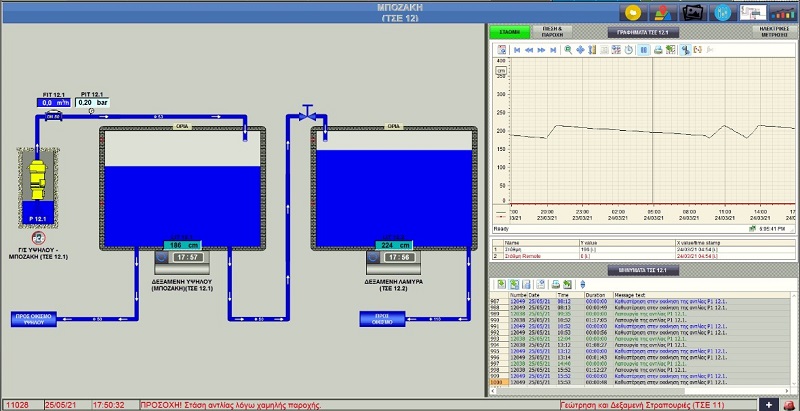
Task: Click the plus button in status bar
Action: tap(767, 404)
